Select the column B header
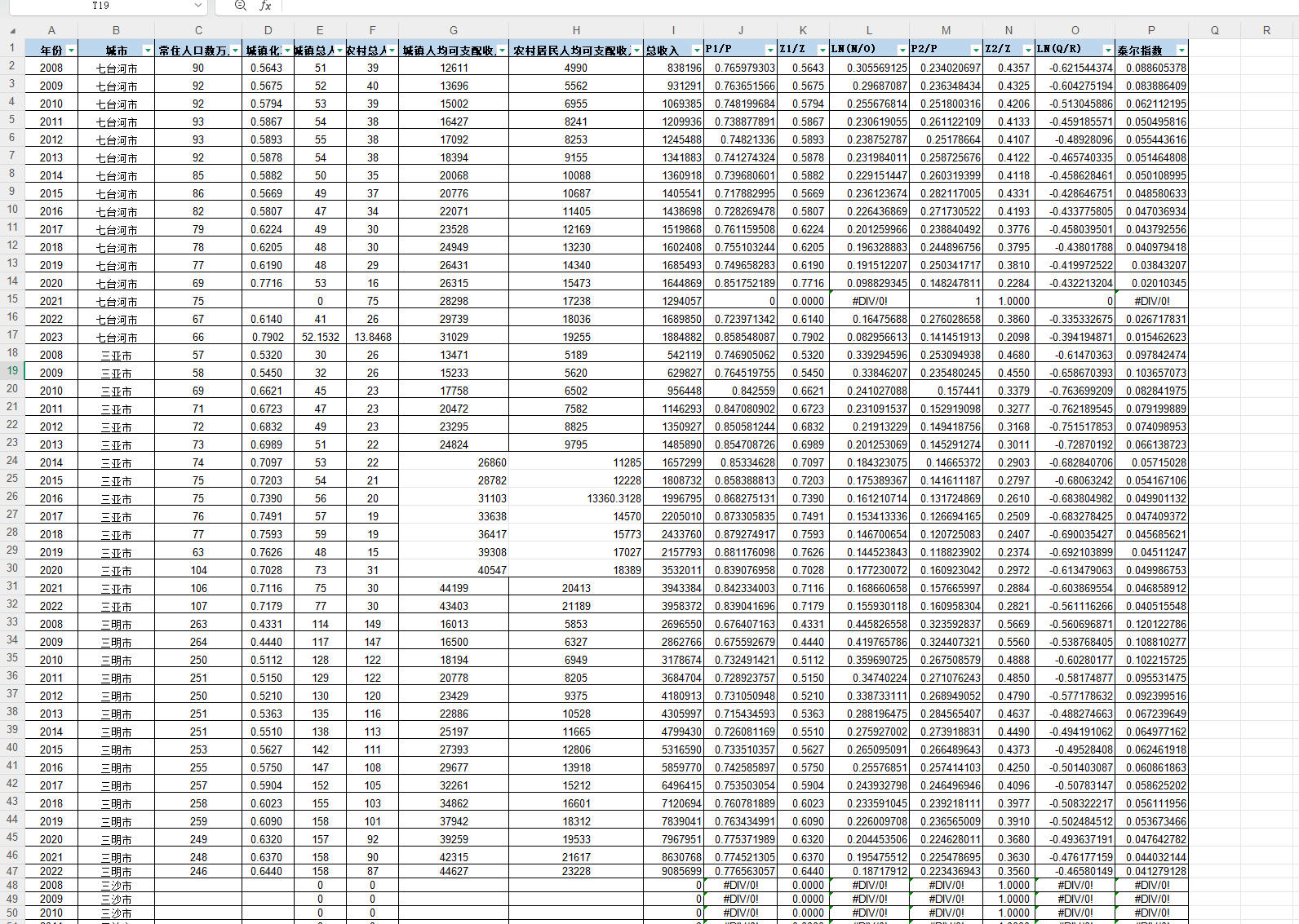This screenshot has height=924, width=1299. click(116, 30)
